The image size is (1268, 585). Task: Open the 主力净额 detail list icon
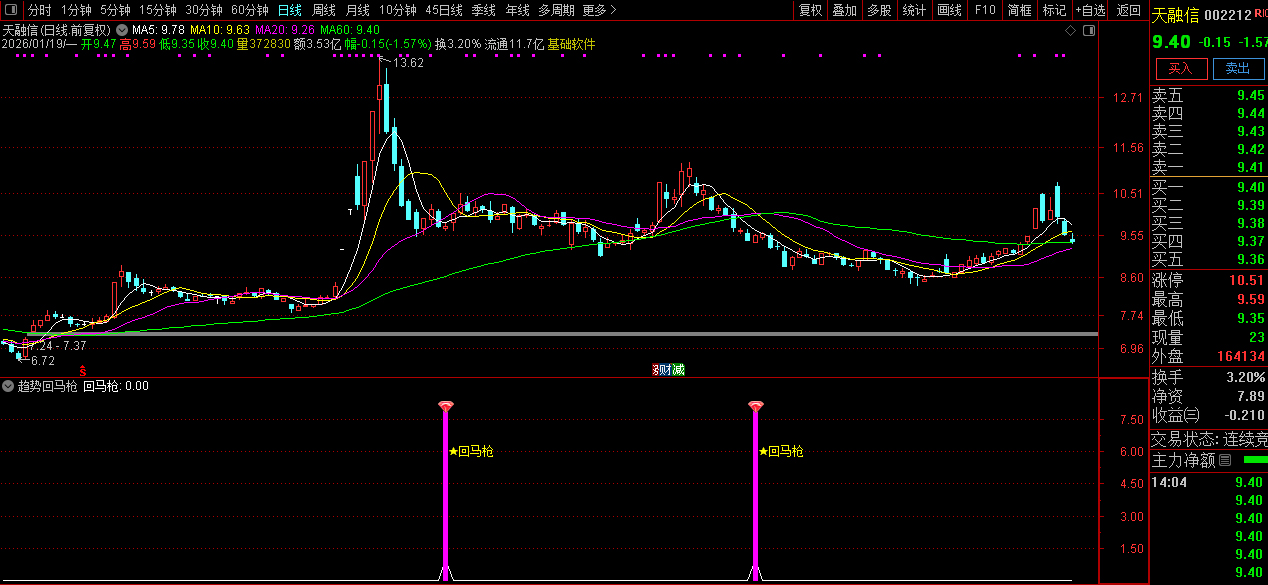click(1225, 461)
